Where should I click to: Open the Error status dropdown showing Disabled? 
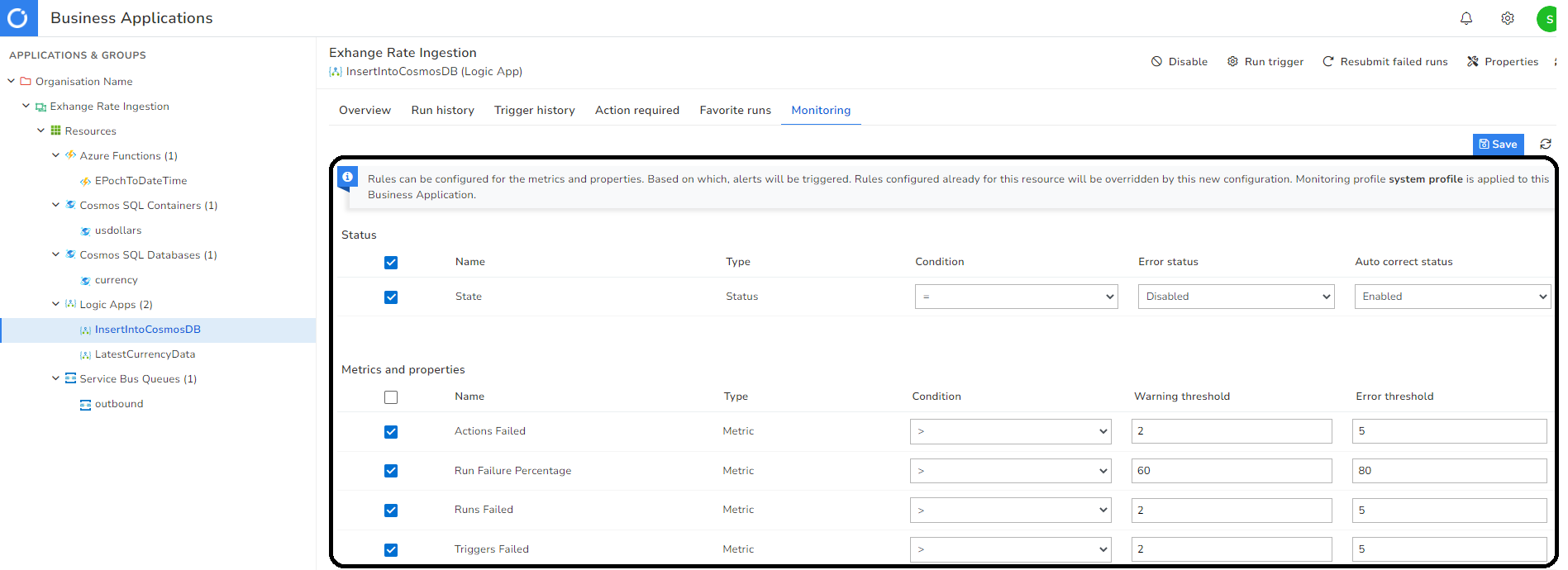click(x=1236, y=297)
